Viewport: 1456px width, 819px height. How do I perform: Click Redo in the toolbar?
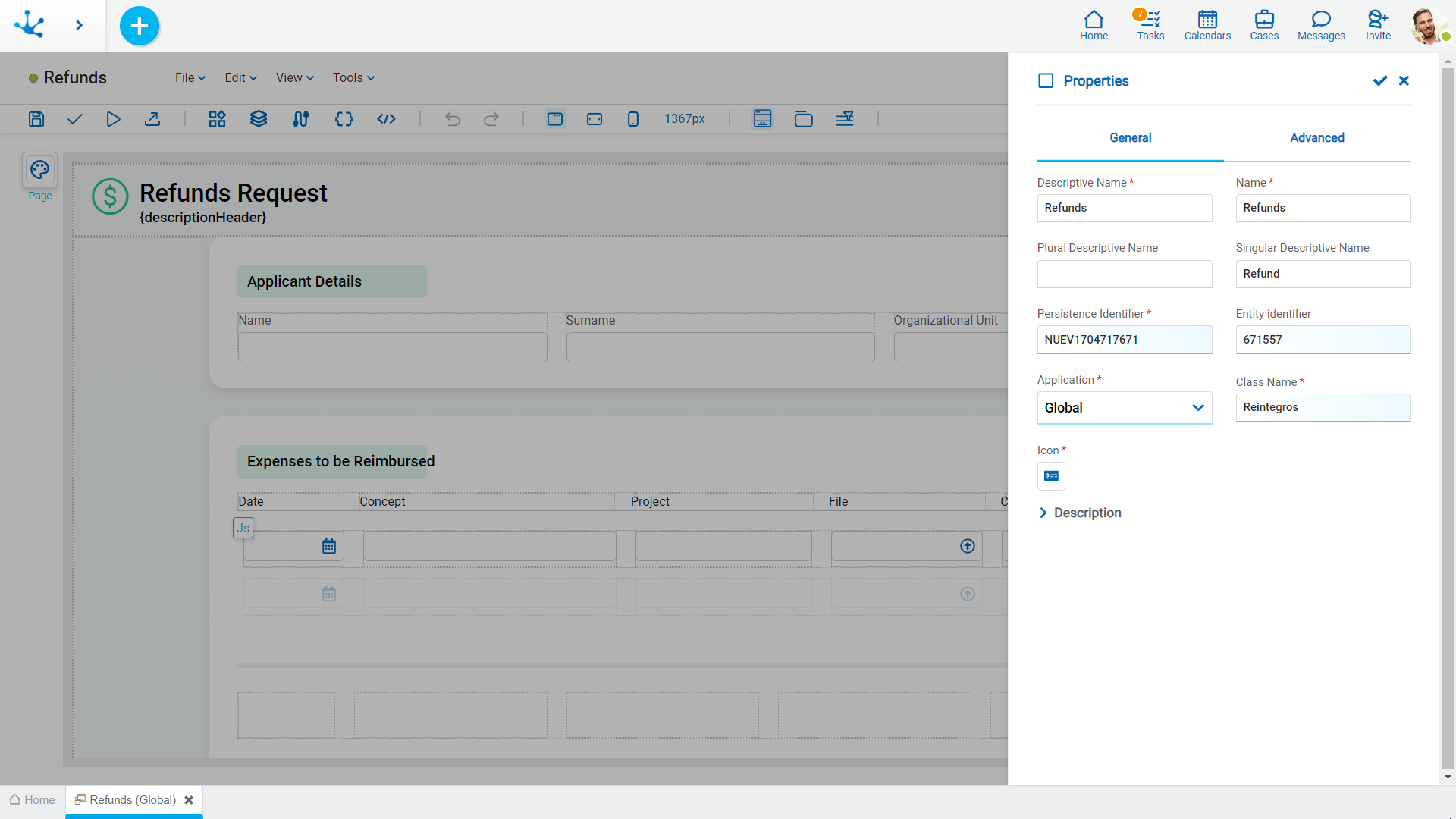click(x=491, y=118)
